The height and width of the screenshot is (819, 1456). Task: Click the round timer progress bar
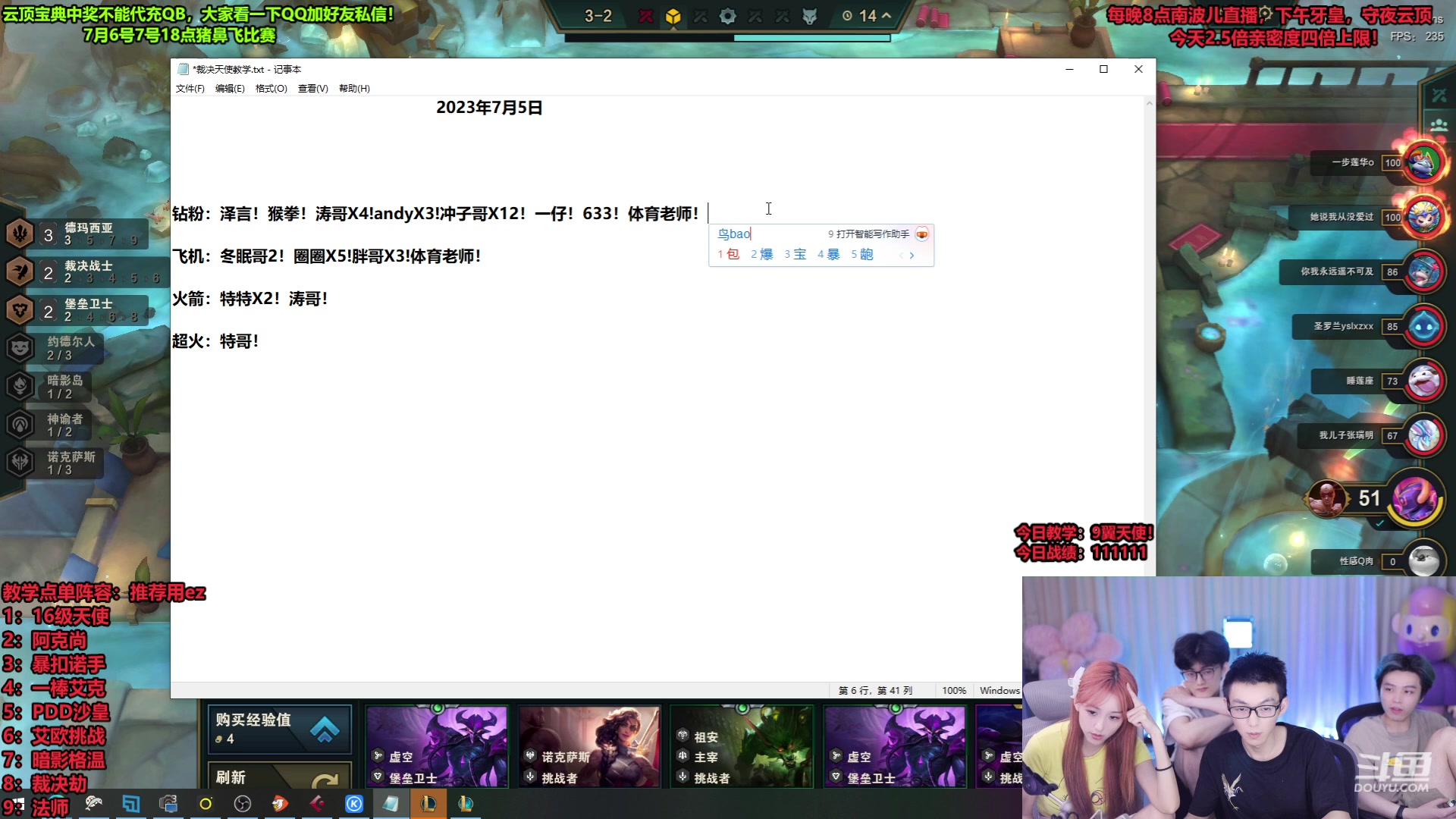(727, 37)
